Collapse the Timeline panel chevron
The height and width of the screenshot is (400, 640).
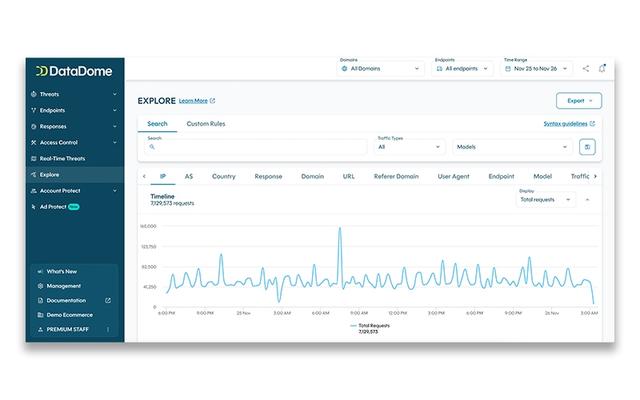tap(588, 199)
